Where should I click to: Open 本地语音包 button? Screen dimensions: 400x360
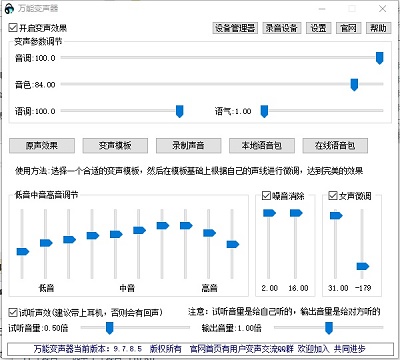262,146
